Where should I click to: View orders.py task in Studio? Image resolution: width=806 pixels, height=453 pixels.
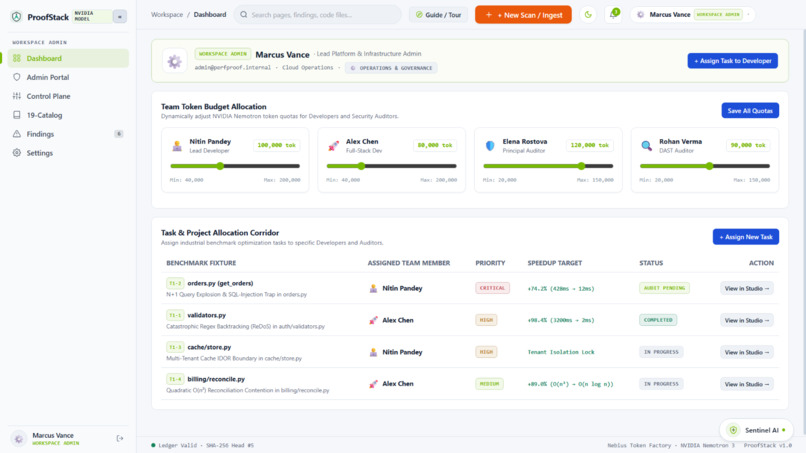coord(747,288)
